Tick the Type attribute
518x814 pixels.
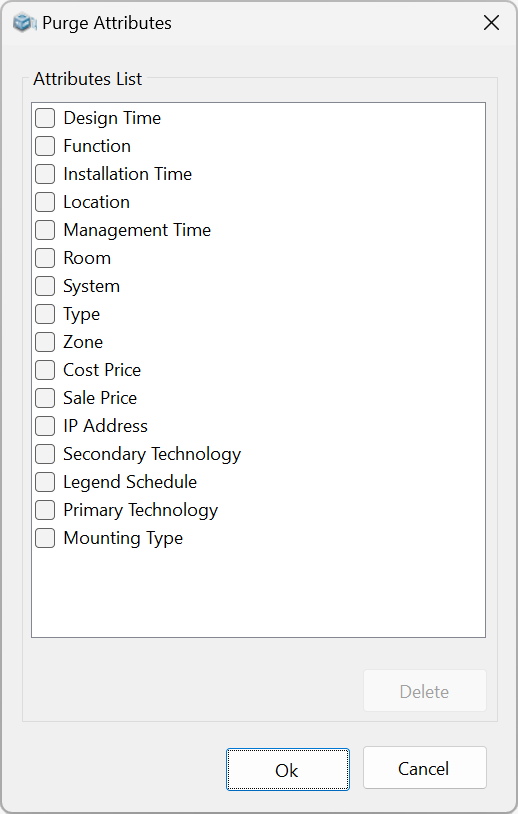pos(45,314)
